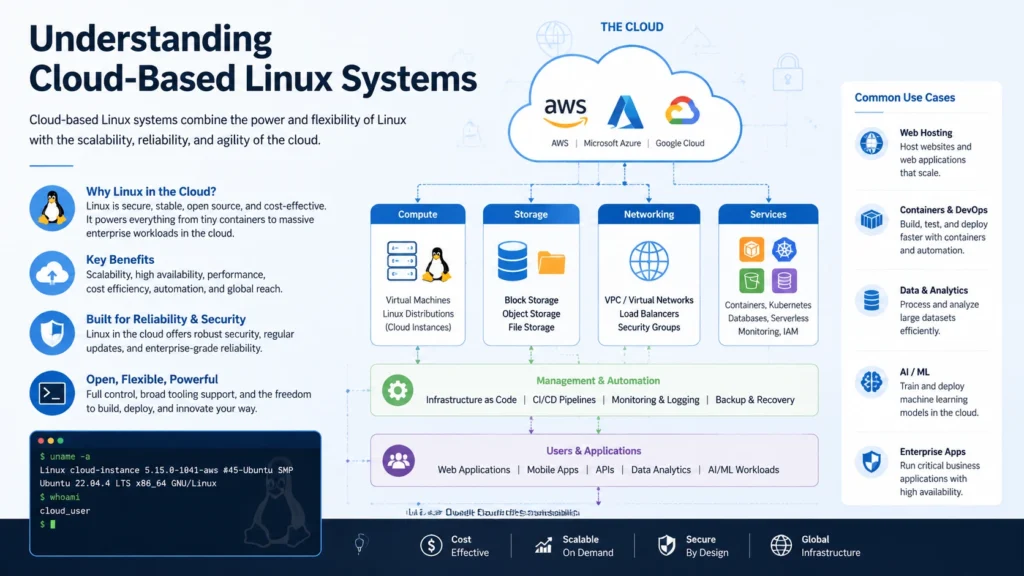Click the AWS logo in the cloud
This screenshot has height=576, width=1024.
[566, 112]
